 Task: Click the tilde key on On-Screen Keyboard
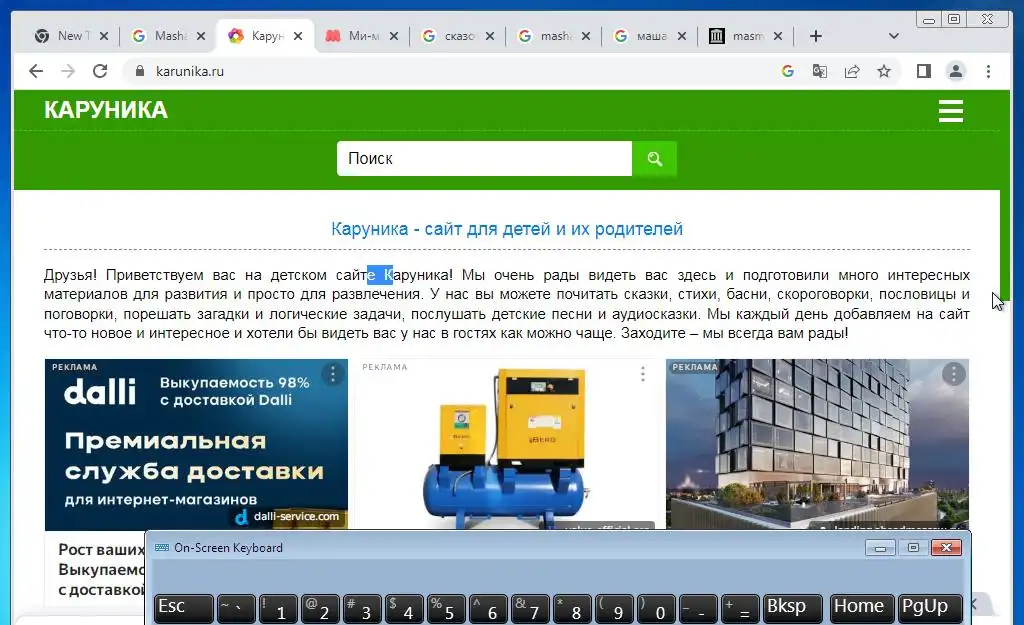(236, 609)
